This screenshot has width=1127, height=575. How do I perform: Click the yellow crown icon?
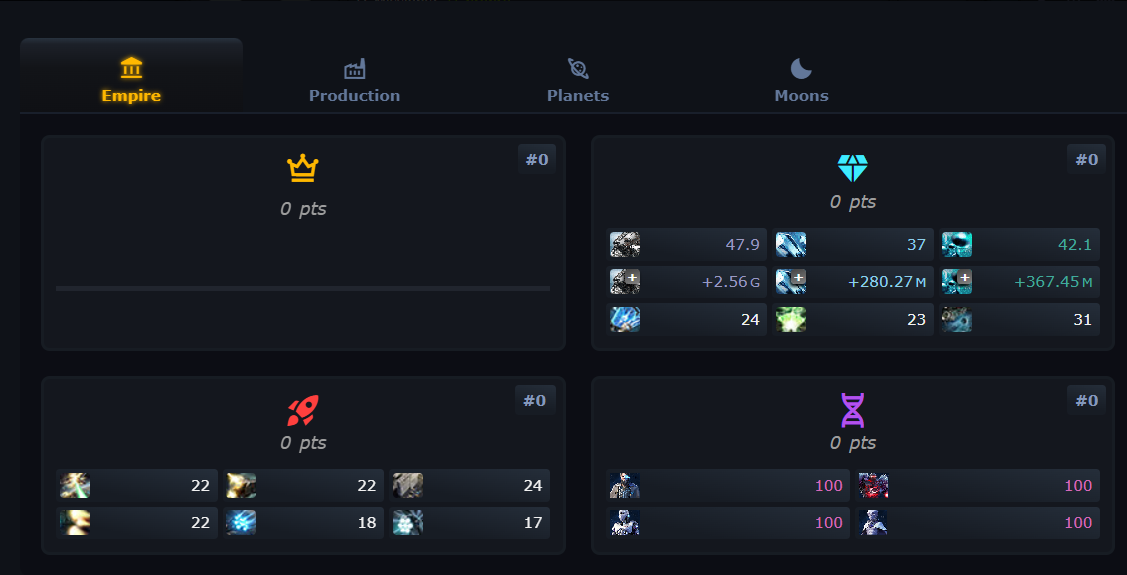point(302,169)
